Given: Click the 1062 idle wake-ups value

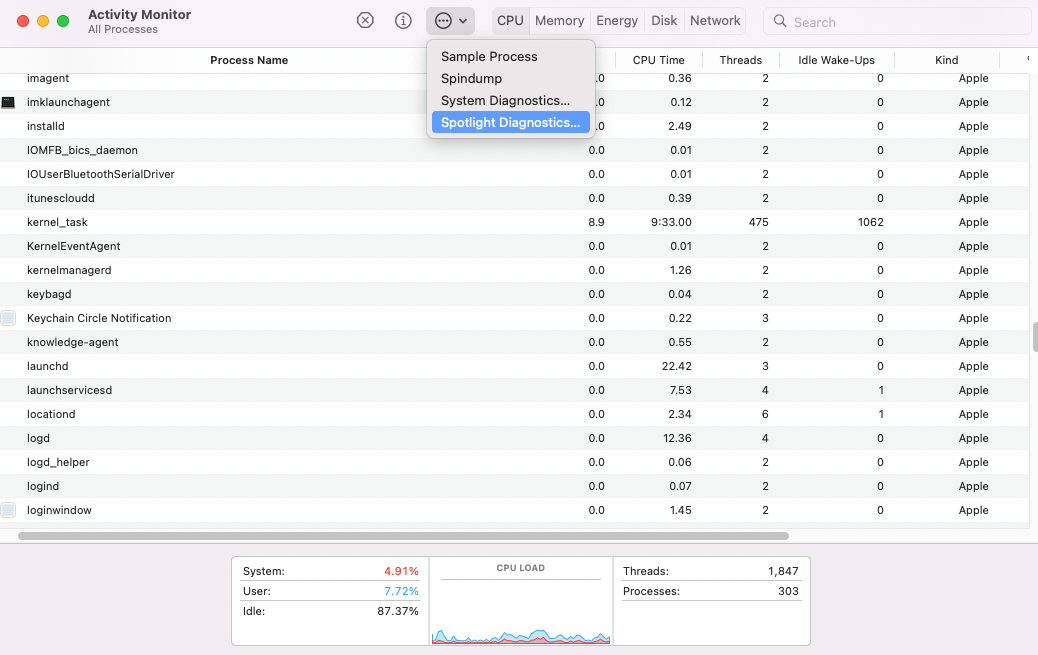Looking at the screenshot, I should pos(871,222).
